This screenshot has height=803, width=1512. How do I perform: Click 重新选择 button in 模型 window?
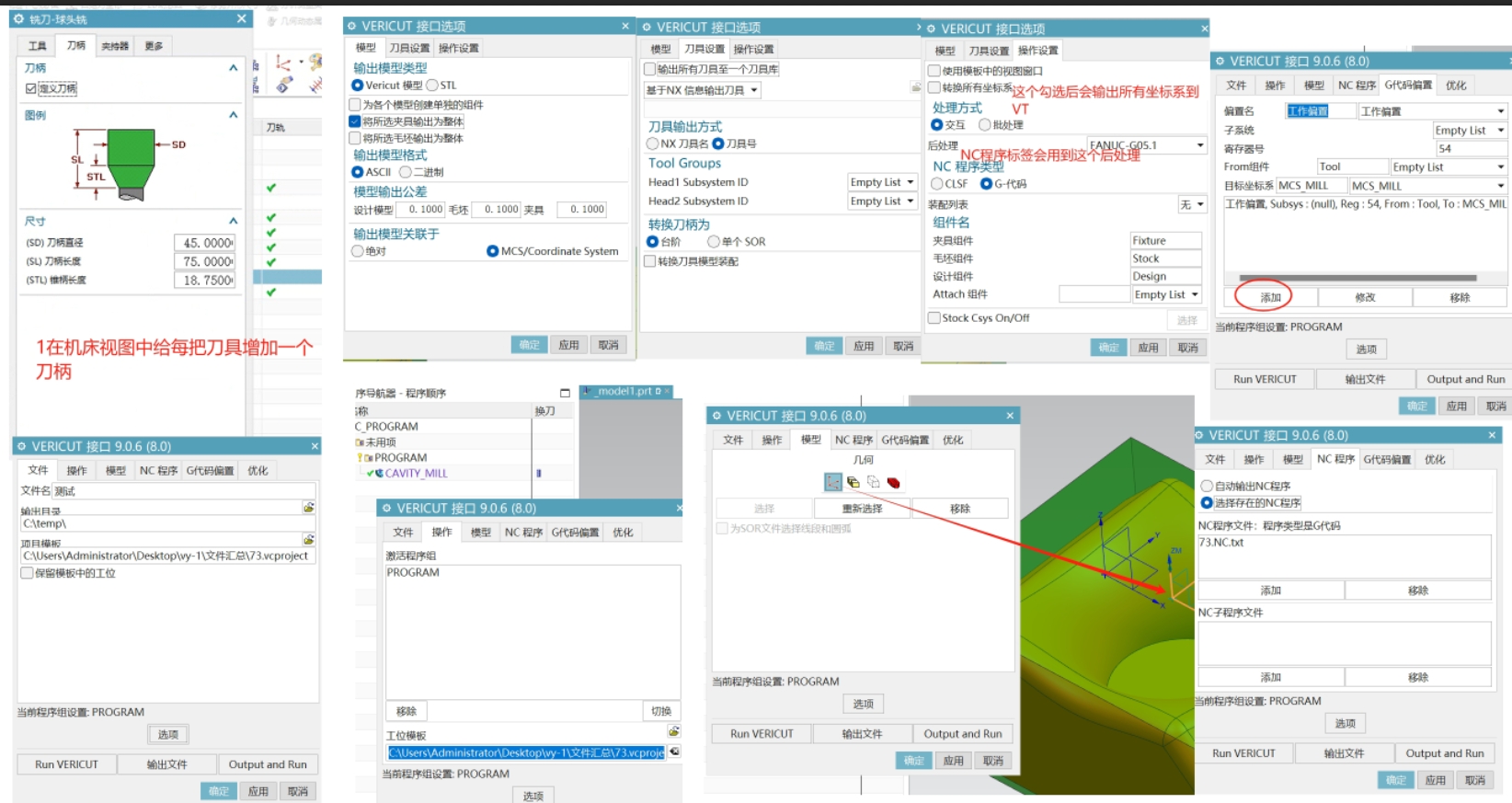(x=862, y=509)
